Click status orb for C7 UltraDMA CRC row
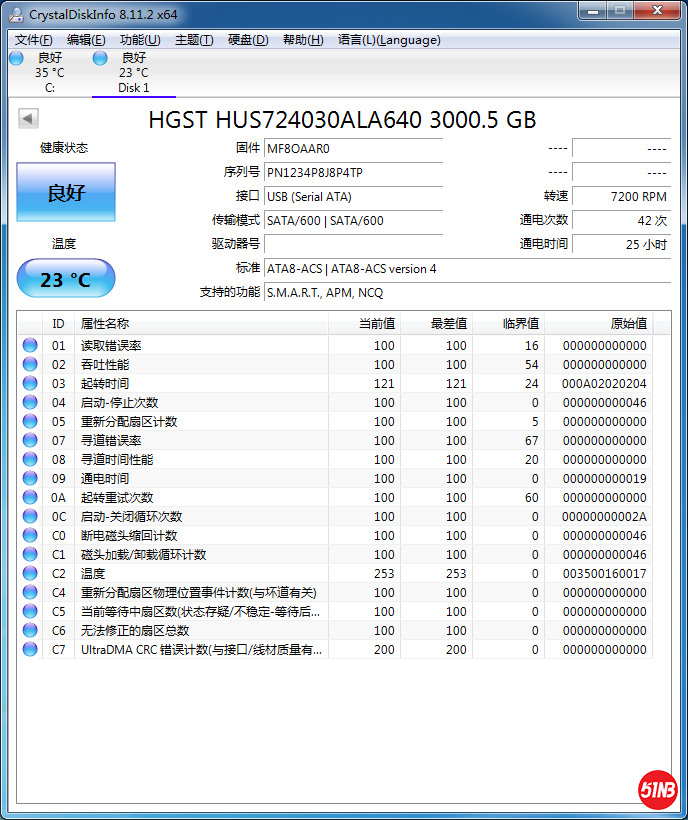The image size is (688, 820). 30,650
